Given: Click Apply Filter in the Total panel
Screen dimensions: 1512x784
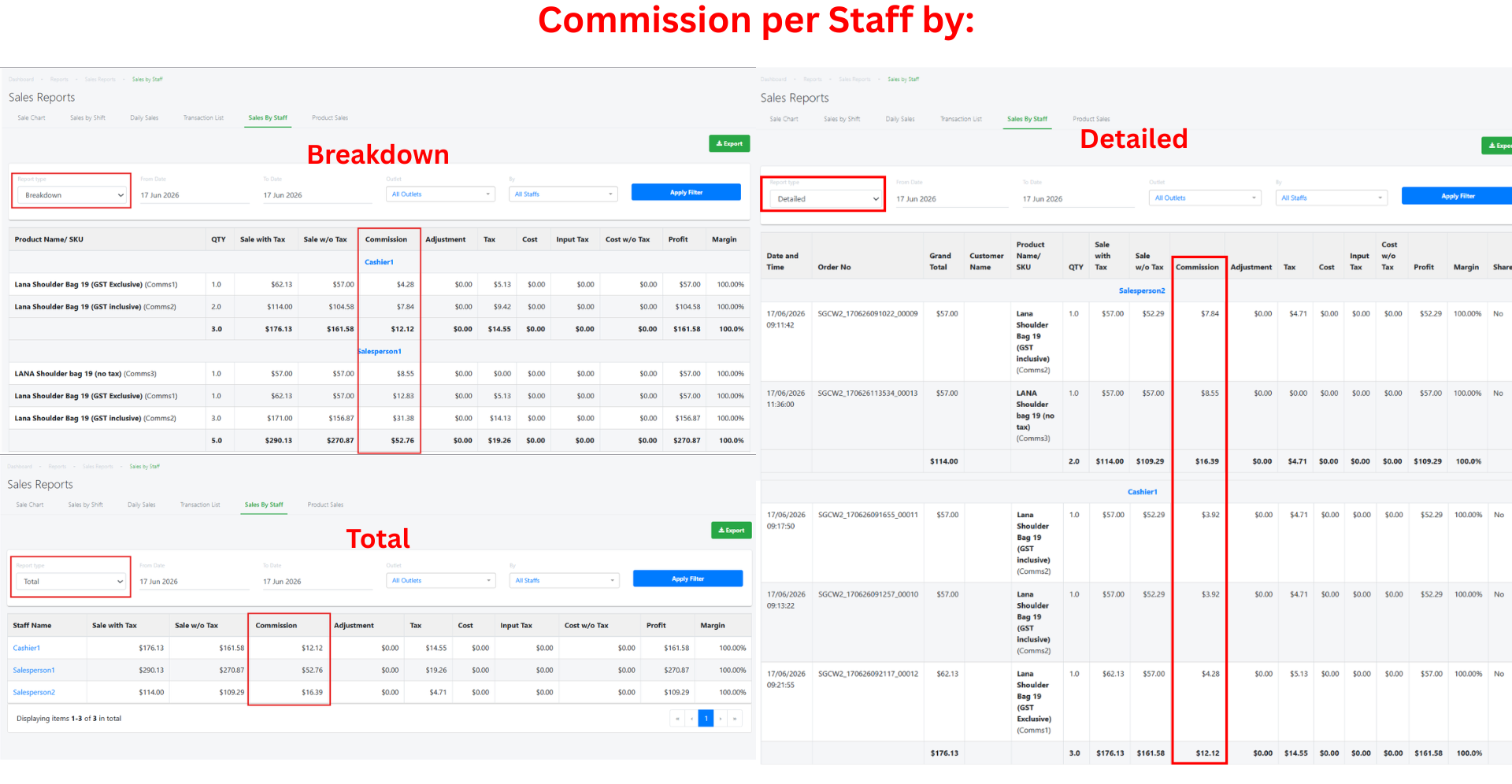Looking at the screenshot, I should 687,579.
